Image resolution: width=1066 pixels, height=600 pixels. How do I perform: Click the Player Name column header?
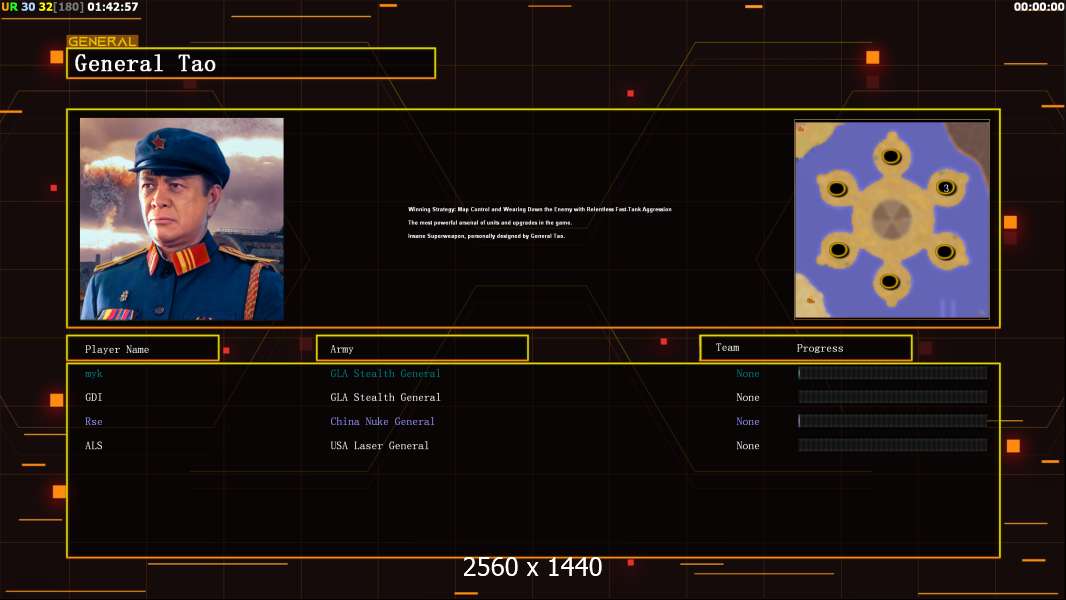tap(143, 348)
